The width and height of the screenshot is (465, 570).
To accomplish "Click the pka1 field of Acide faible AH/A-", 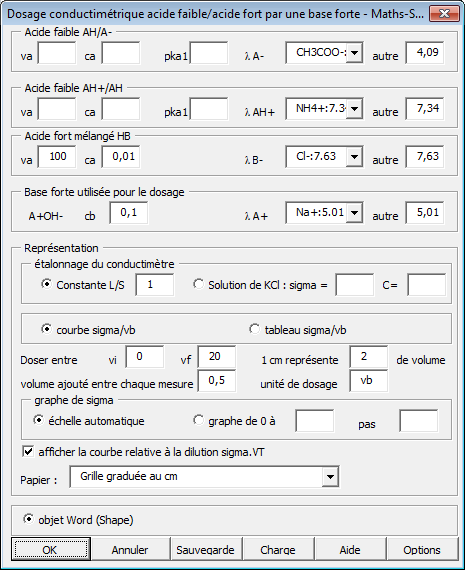I will click(x=209, y=53).
